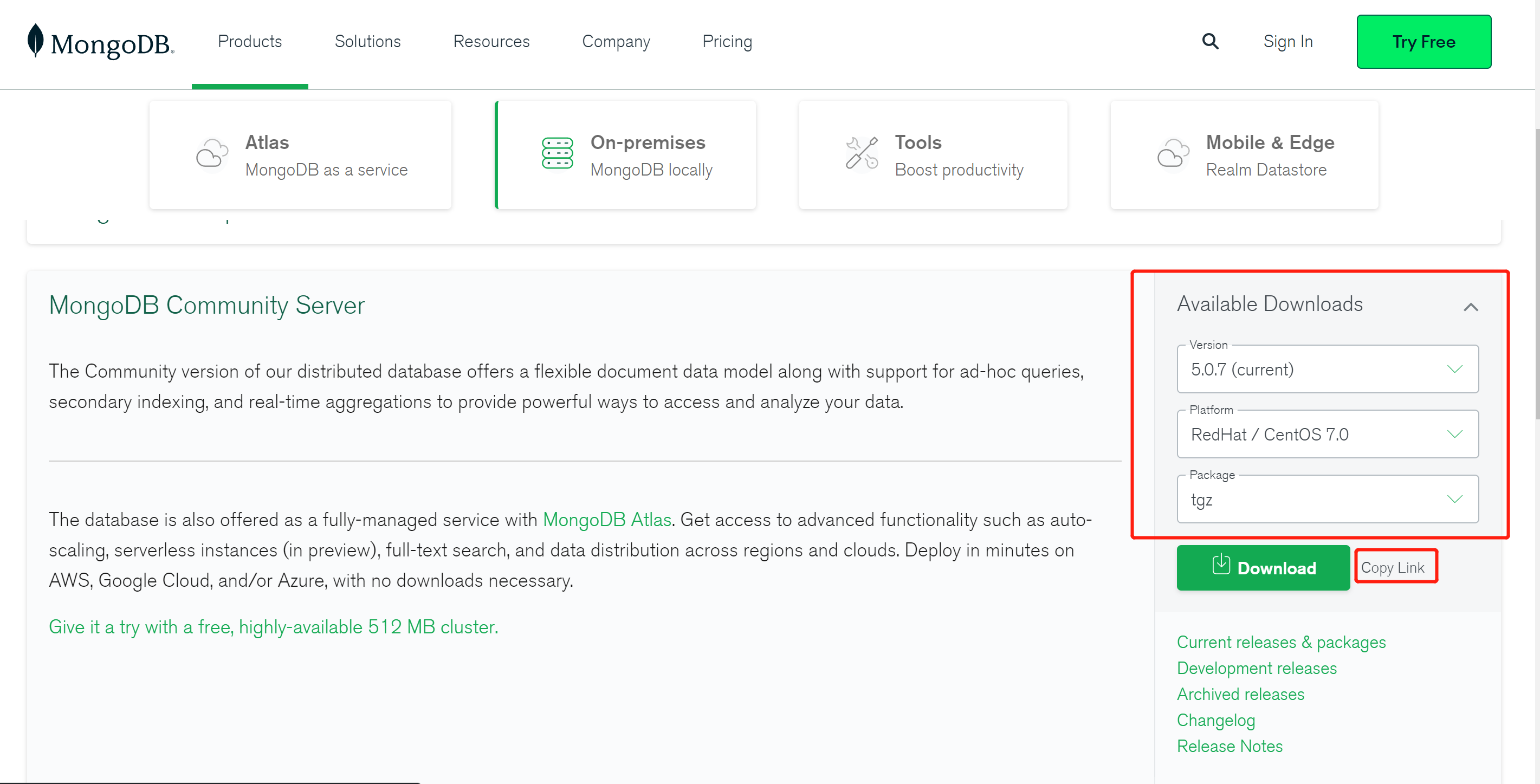Click the Release Notes link
This screenshot has height=784, width=1540.
click(x=1230, y=746)
